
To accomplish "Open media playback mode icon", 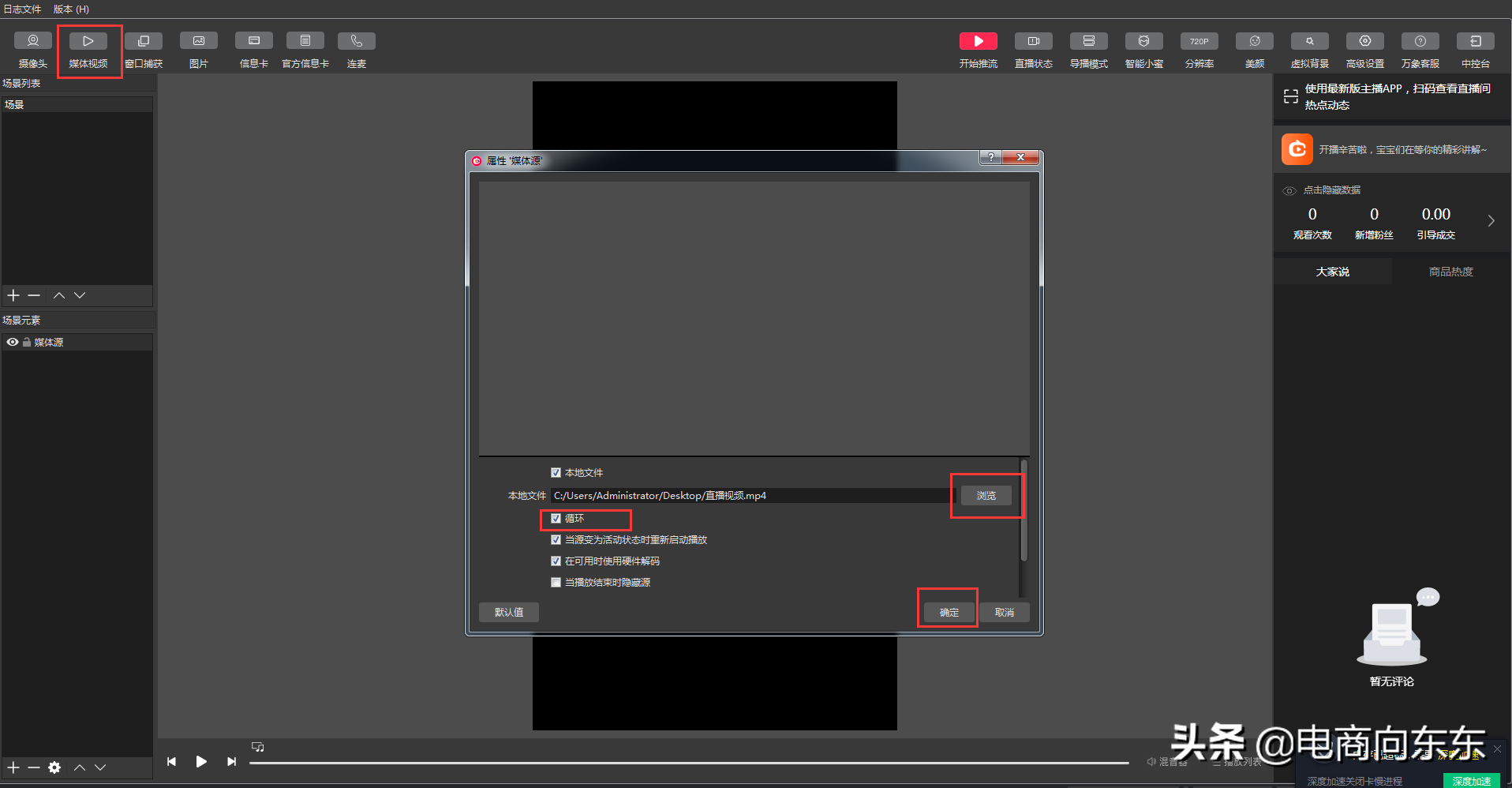I will 257,746.
